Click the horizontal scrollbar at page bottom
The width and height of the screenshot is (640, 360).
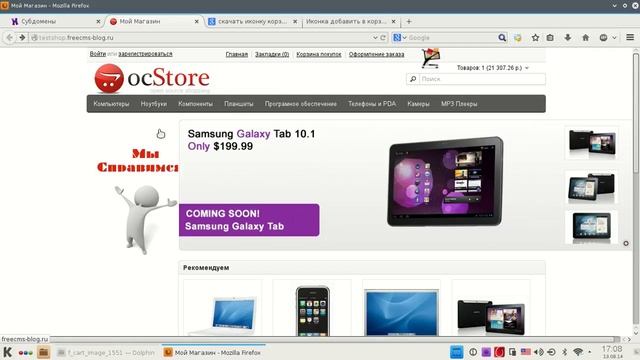tap(335, 339)
